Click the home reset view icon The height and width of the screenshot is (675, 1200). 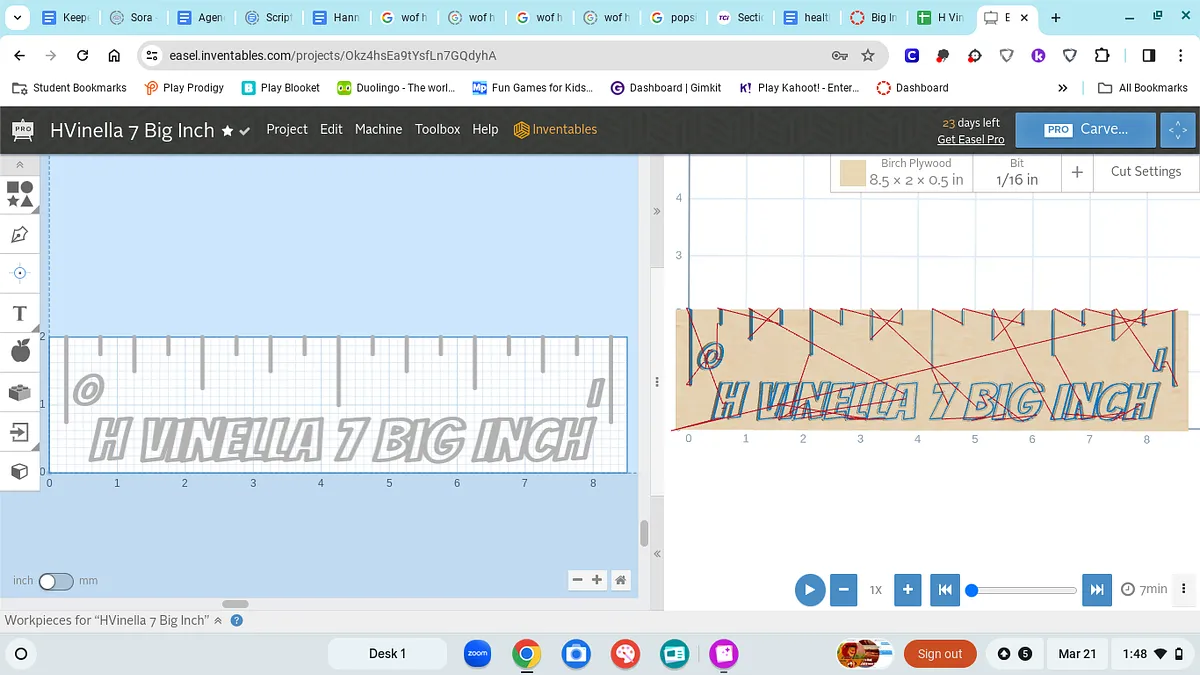tap(621, 580)
